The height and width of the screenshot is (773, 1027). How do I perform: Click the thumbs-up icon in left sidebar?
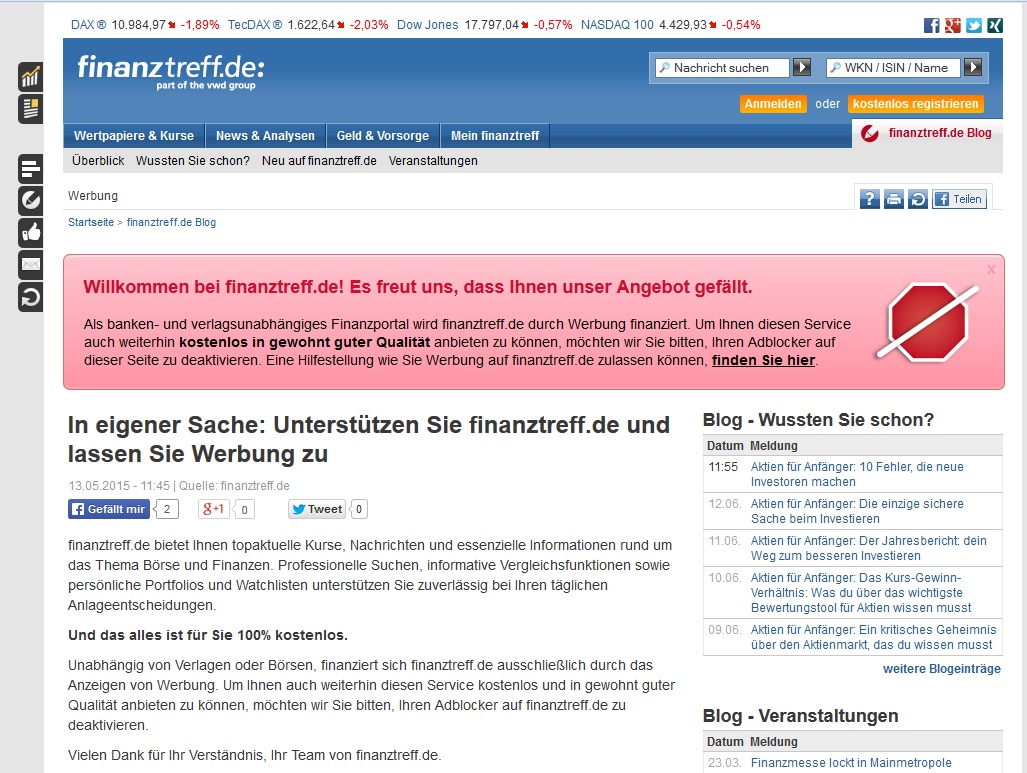[30, 233]
